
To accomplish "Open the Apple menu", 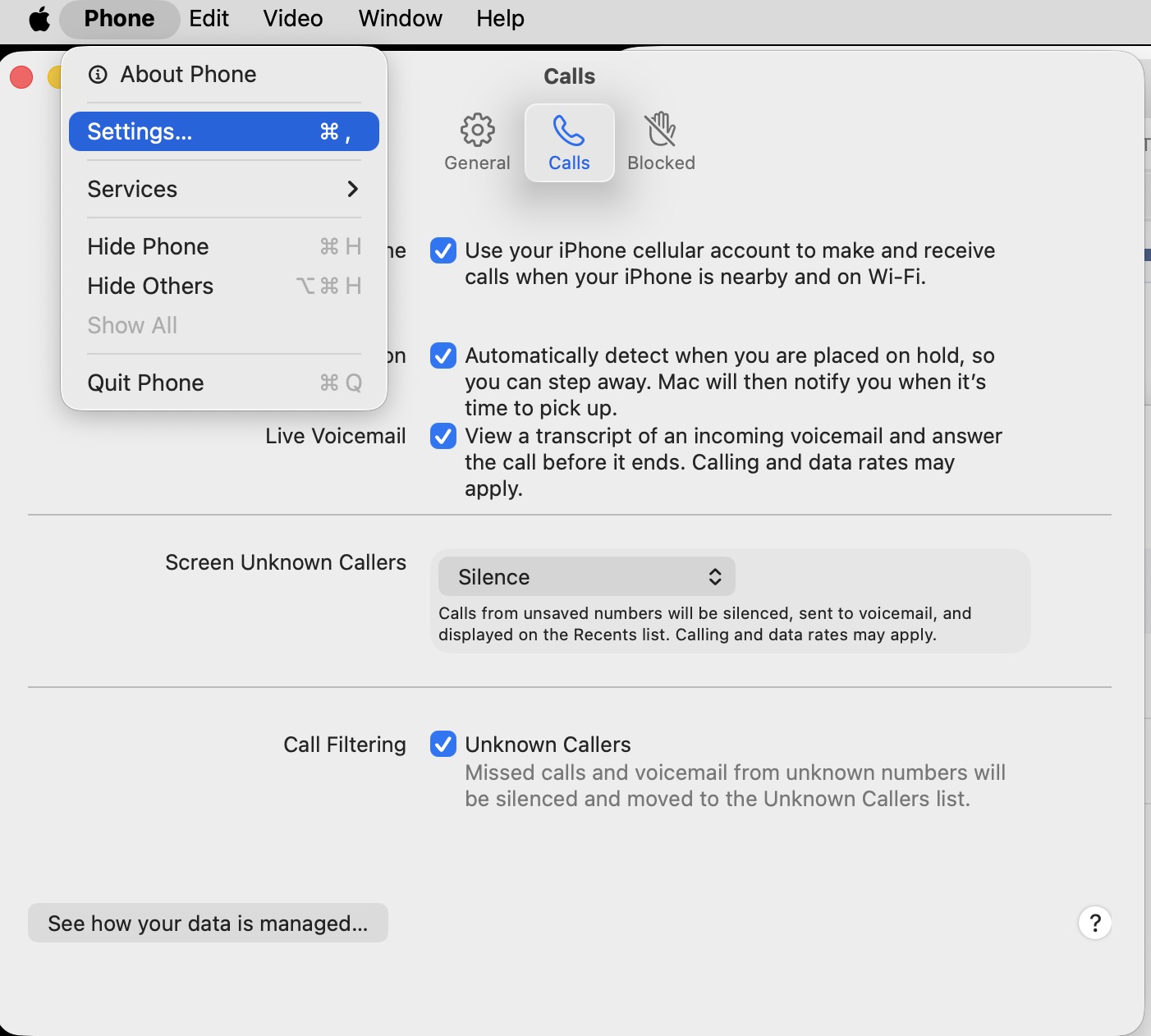I will point(39,18).
